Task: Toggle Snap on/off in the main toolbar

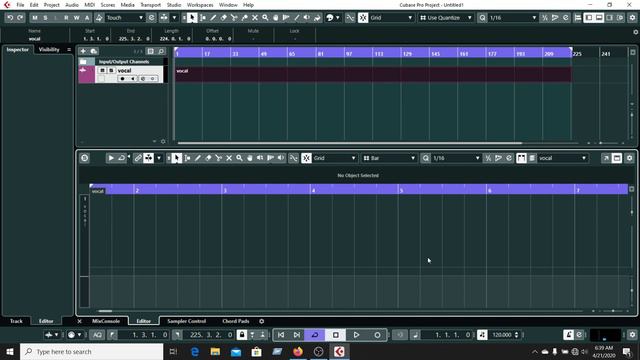Action: 363,18
